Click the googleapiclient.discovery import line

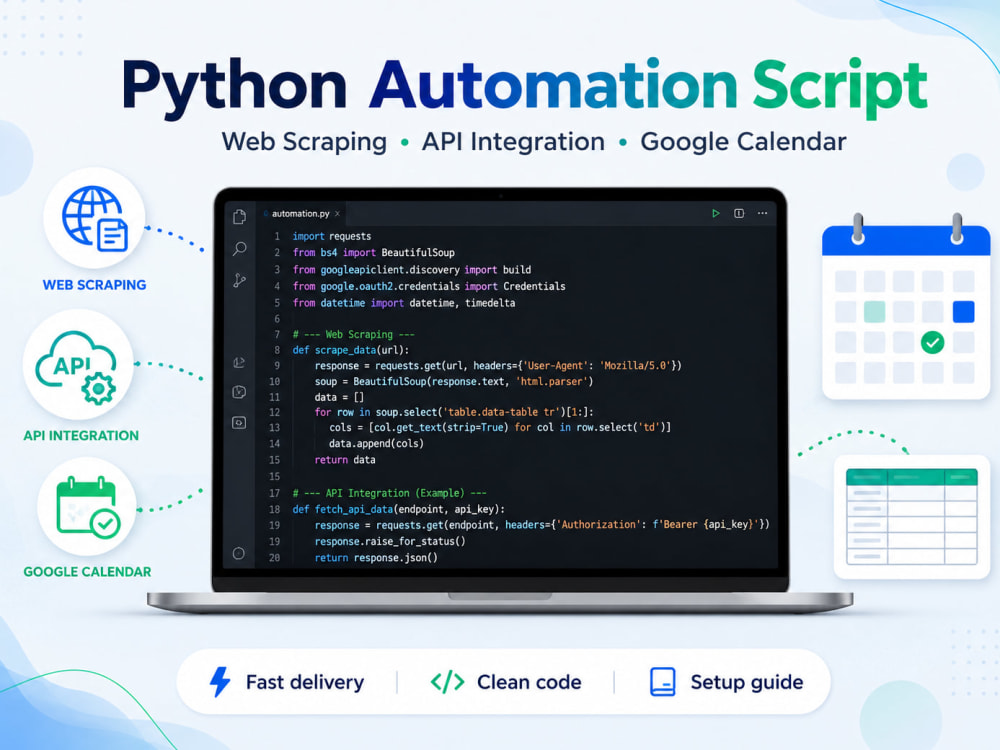click(x=412, y=270)
